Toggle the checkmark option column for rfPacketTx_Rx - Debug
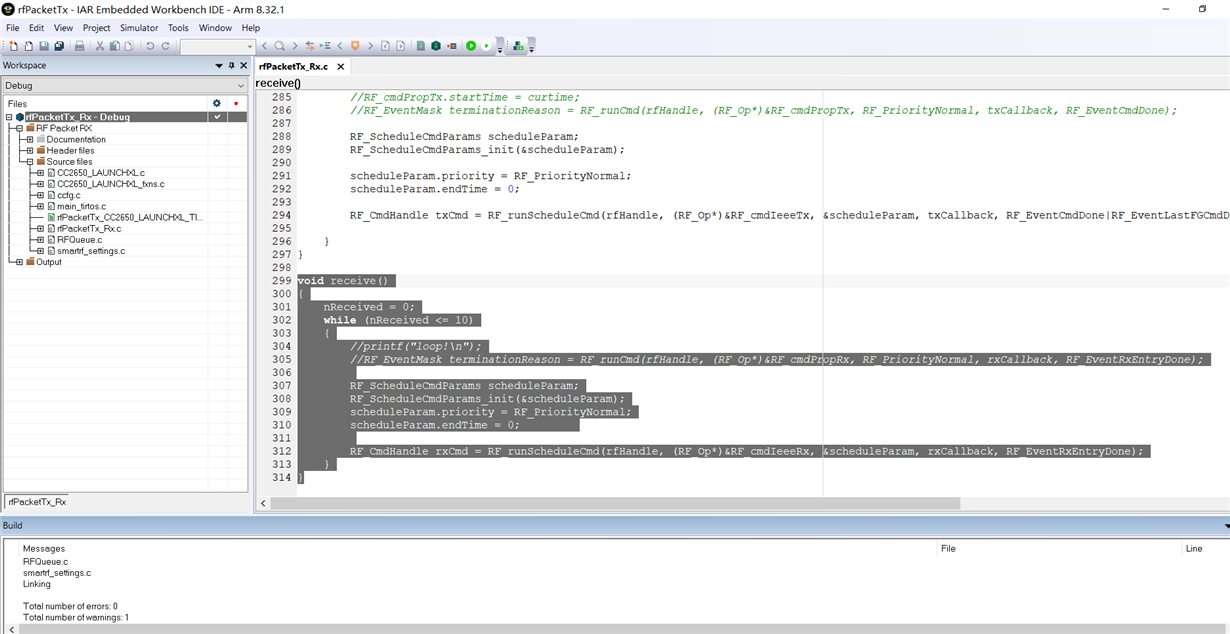This screenshot has width=1230, height=634. coord(217,116)
